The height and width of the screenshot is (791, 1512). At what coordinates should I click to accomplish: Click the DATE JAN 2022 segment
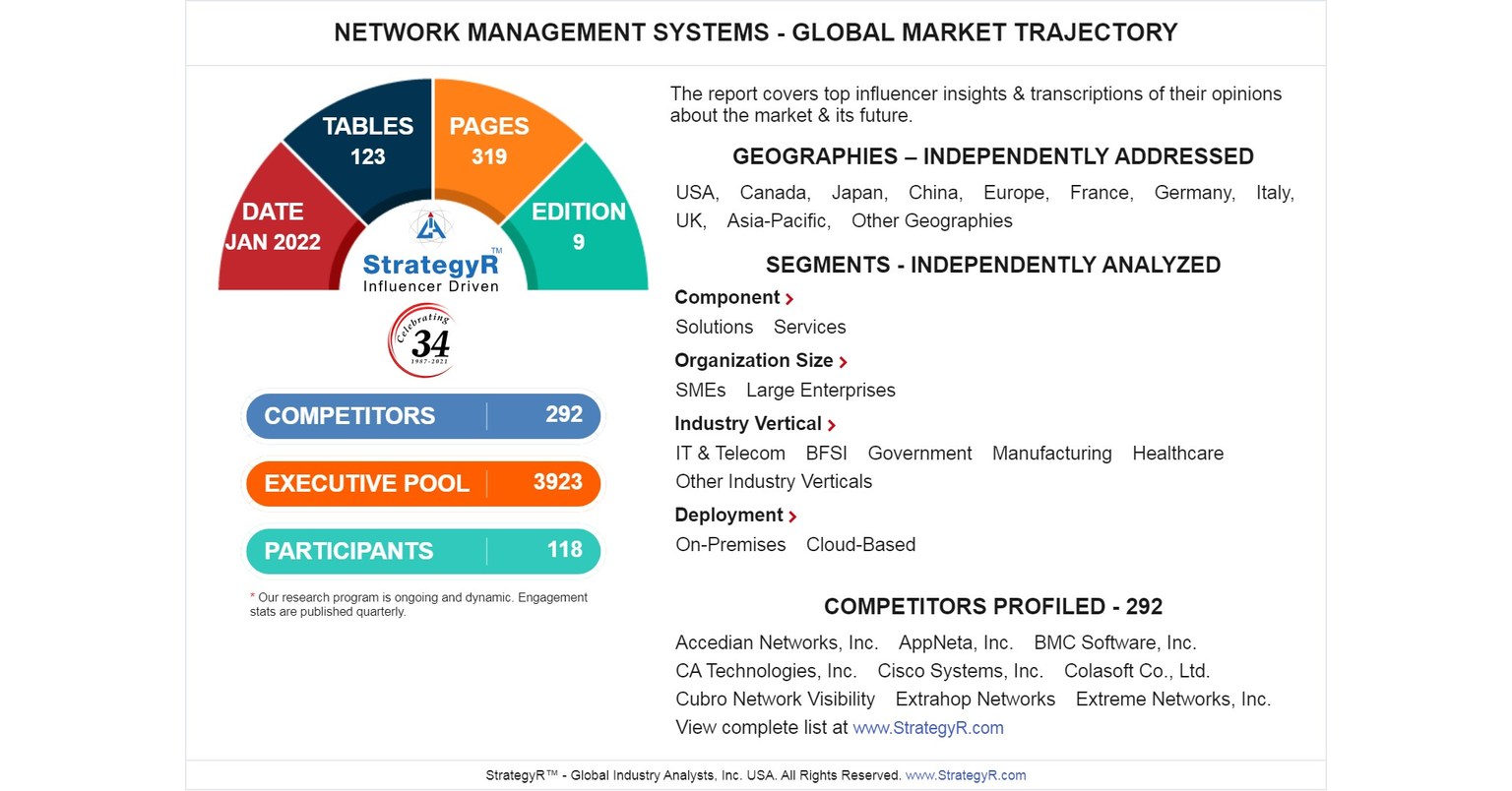point(274,224)
